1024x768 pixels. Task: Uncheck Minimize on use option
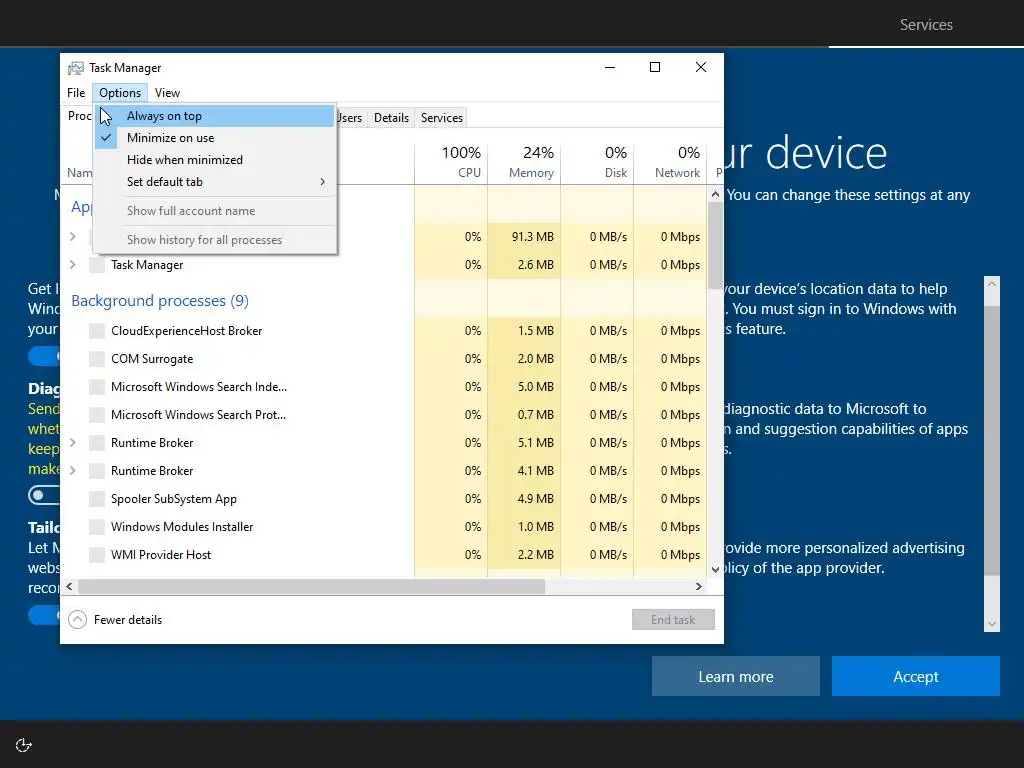215,138
